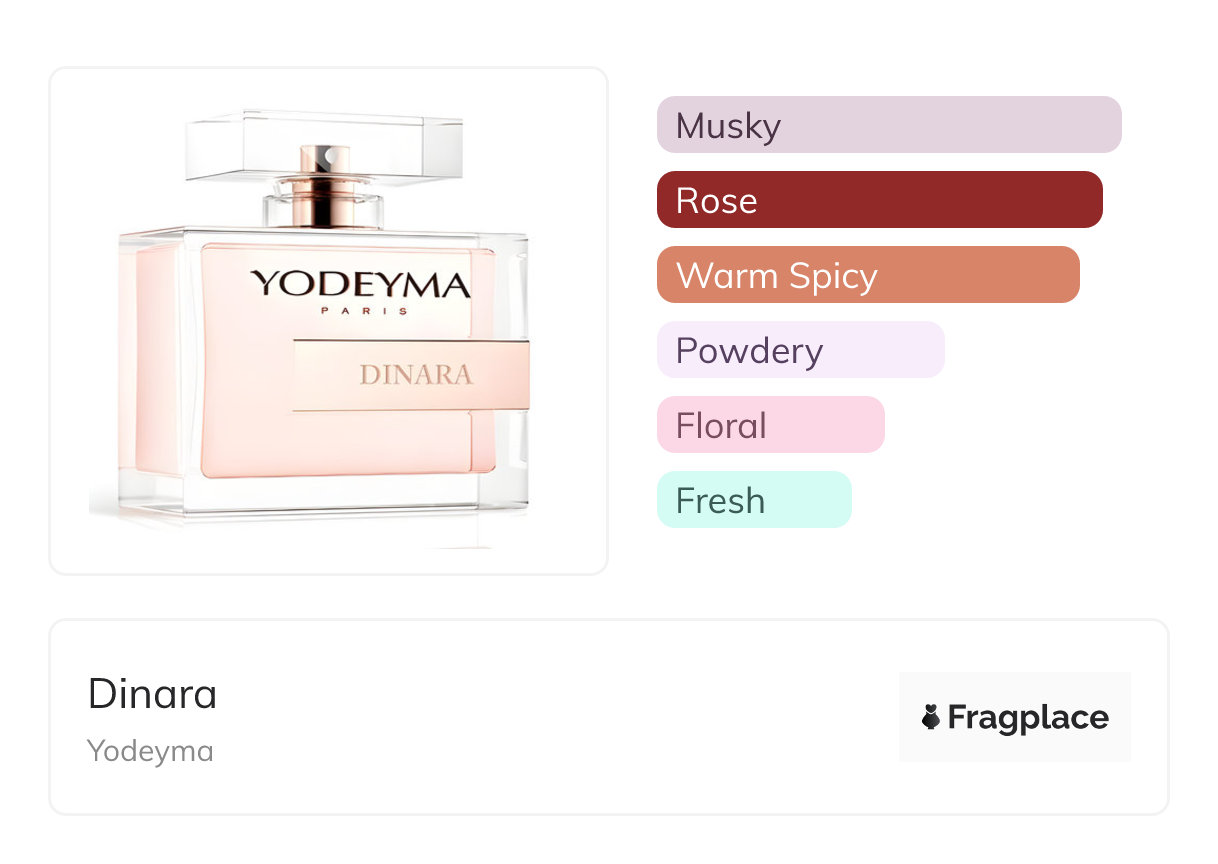This screenshot has height=864, width=1218.
Task: Click the glass neck collar under nozzle
Action: (x=324, y=208)
